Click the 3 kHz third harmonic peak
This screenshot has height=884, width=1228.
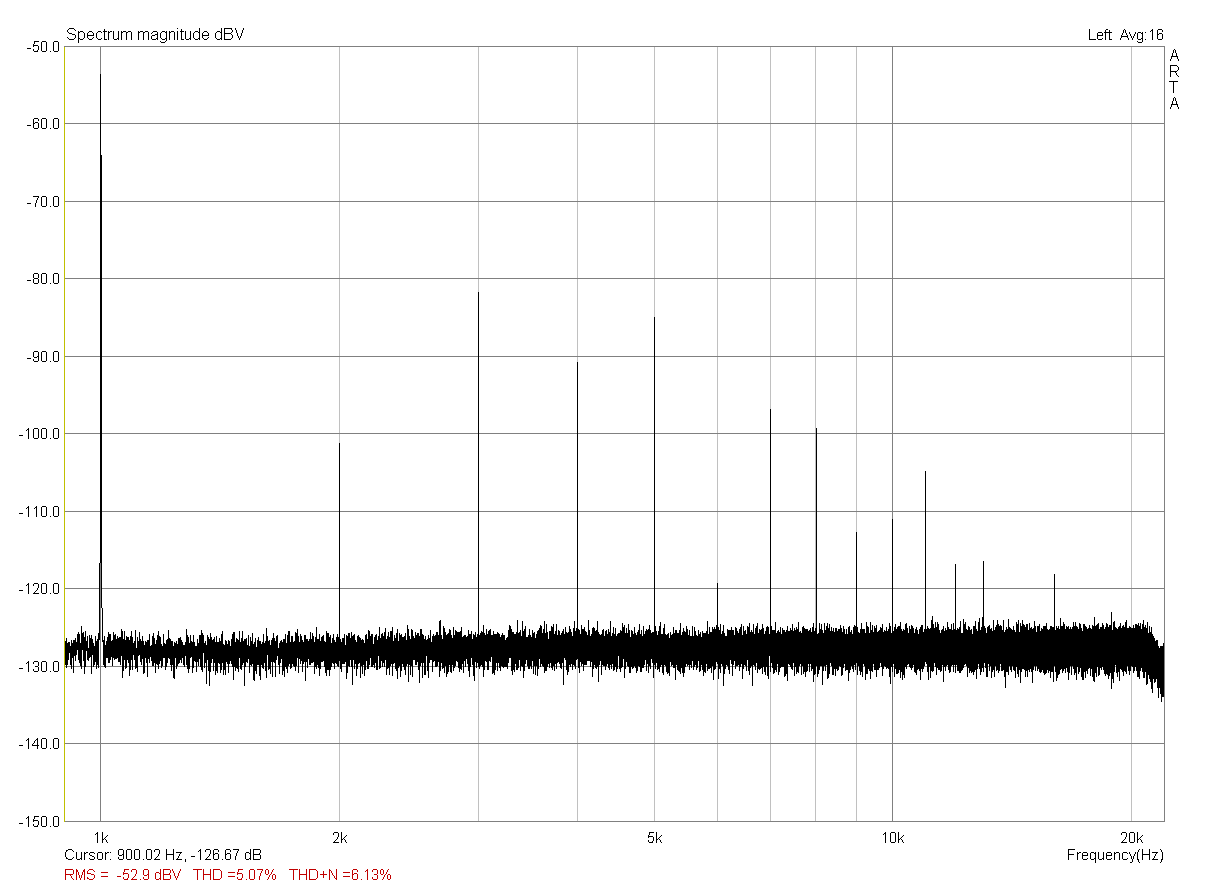pyautogui.click(x=478, y=293)
